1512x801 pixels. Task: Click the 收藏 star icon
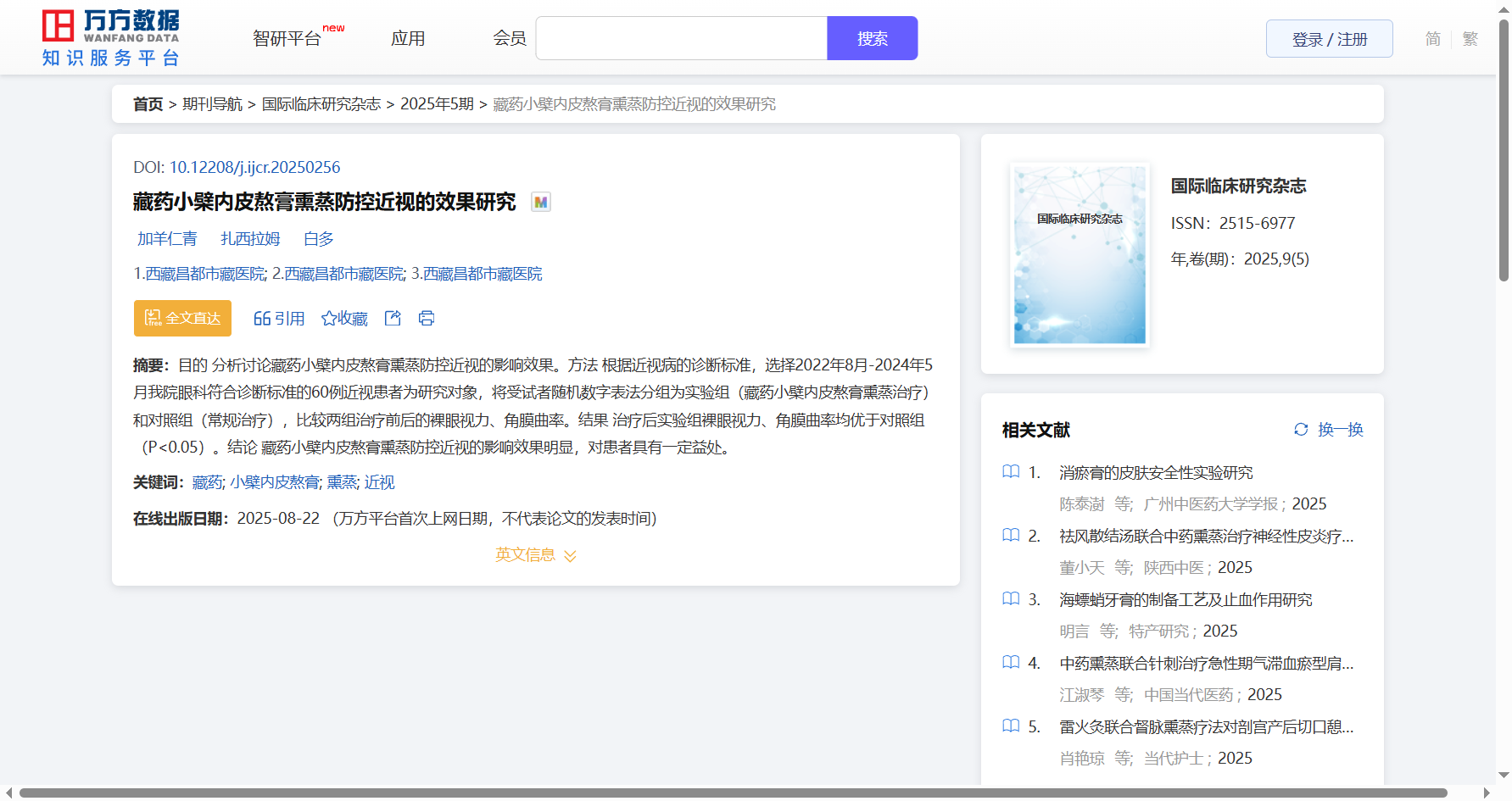(x=329, y=319)
